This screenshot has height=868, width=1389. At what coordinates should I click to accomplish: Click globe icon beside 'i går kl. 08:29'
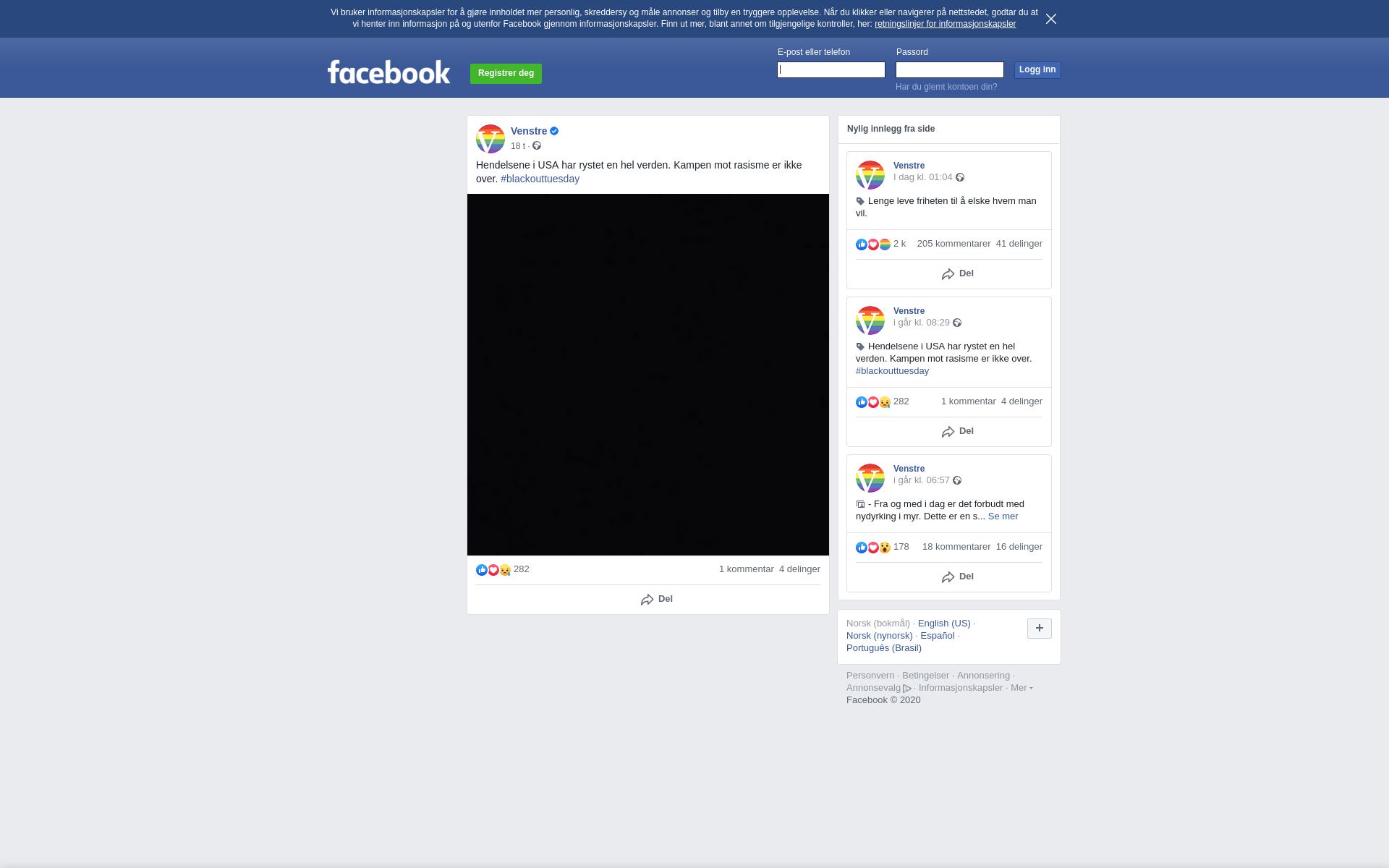[957, 323]
